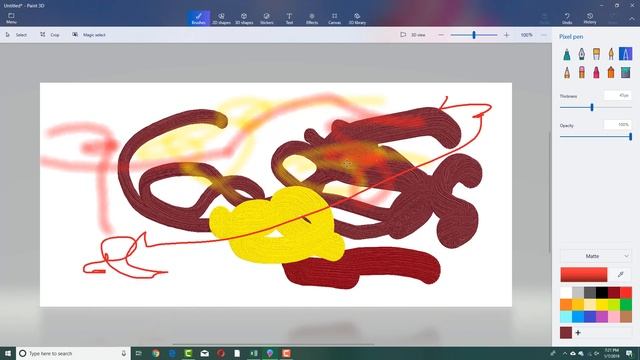Choose the Select tool

(x=16, y=35)
